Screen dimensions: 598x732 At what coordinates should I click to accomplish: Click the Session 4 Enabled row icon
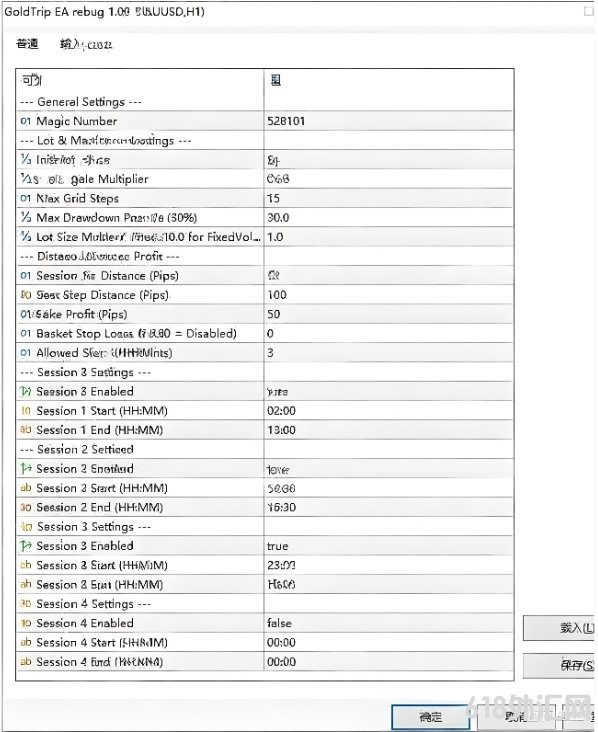pyautogui.click(x=26, y=623)
